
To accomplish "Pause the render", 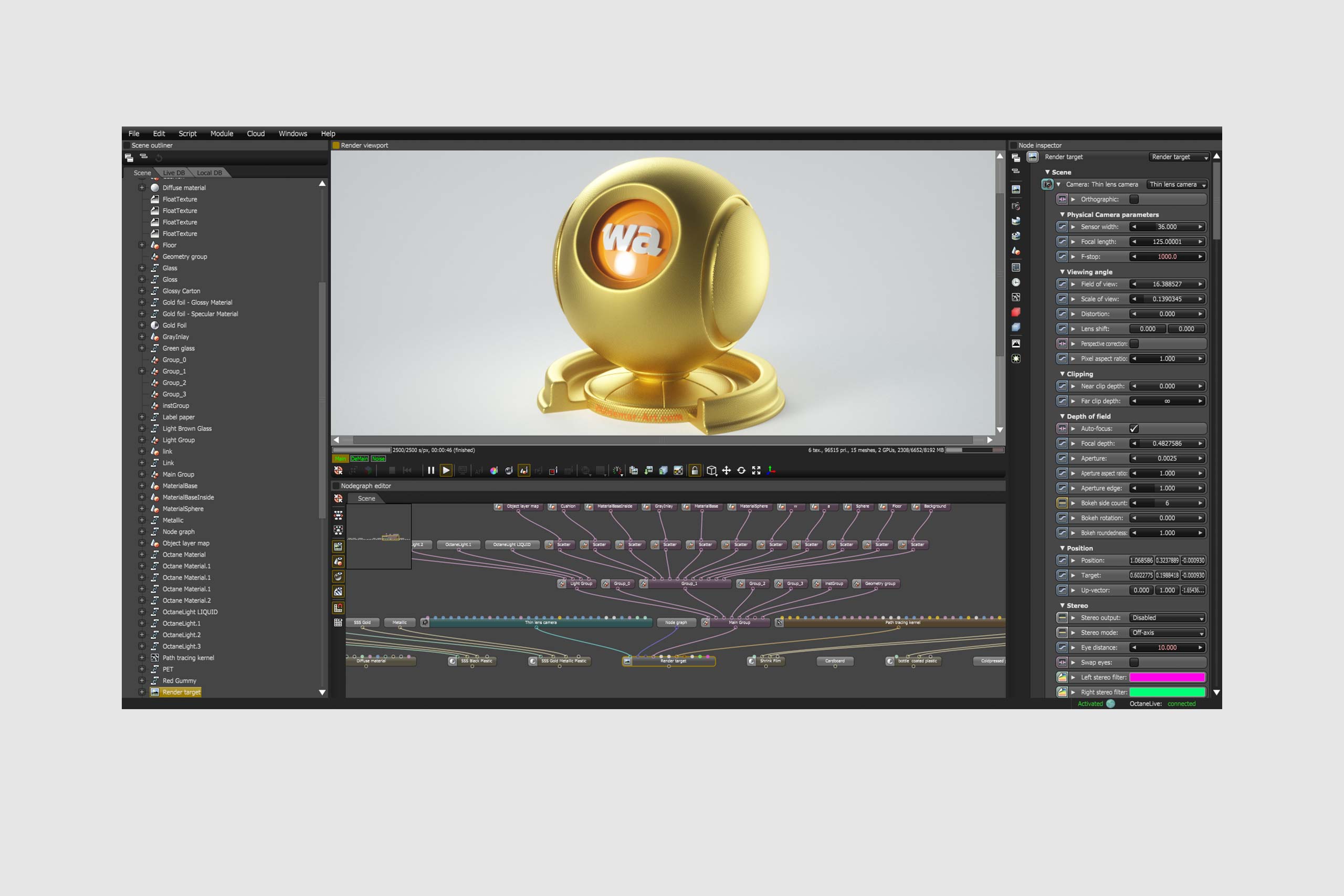I will click(431, 470).
